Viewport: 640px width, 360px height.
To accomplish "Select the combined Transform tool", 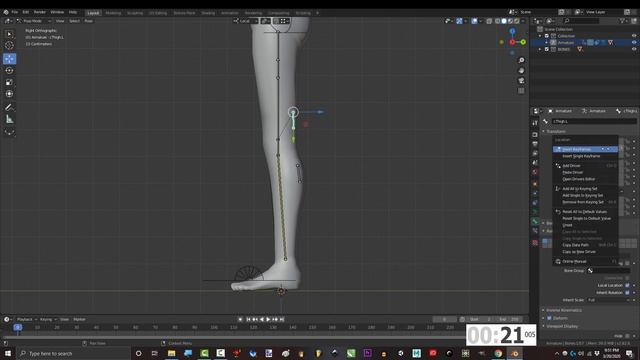I will point(9,94).
